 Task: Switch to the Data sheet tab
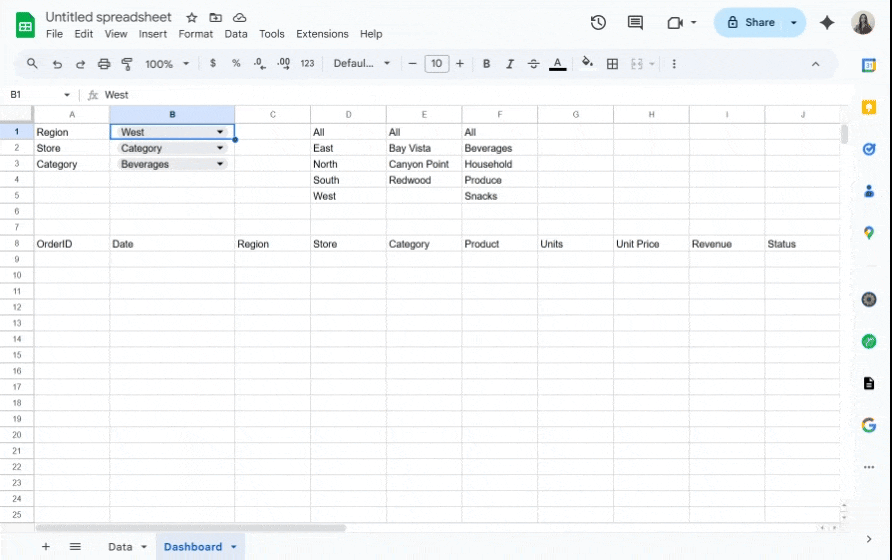point(120,547)
